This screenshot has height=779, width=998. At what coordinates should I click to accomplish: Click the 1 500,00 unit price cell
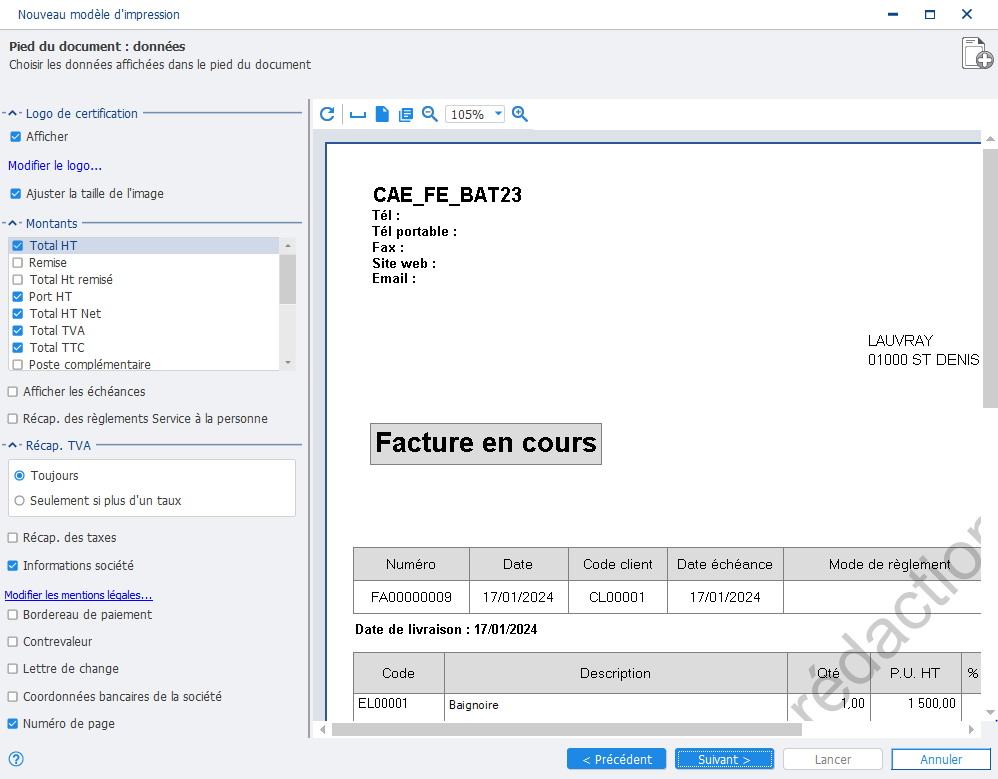(916, 705)
